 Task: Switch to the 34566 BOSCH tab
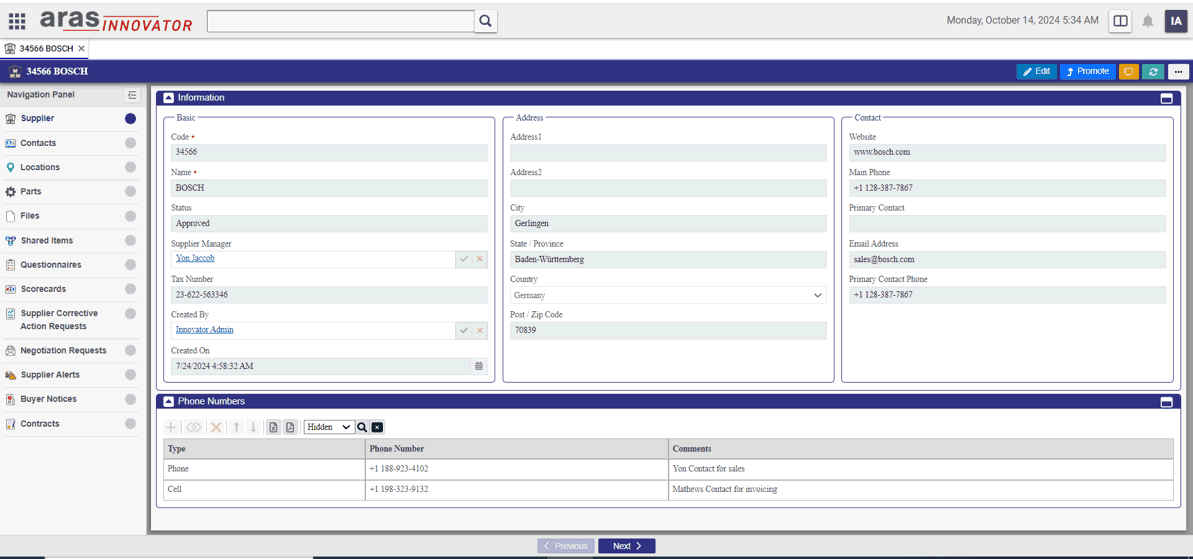point(45,48)
